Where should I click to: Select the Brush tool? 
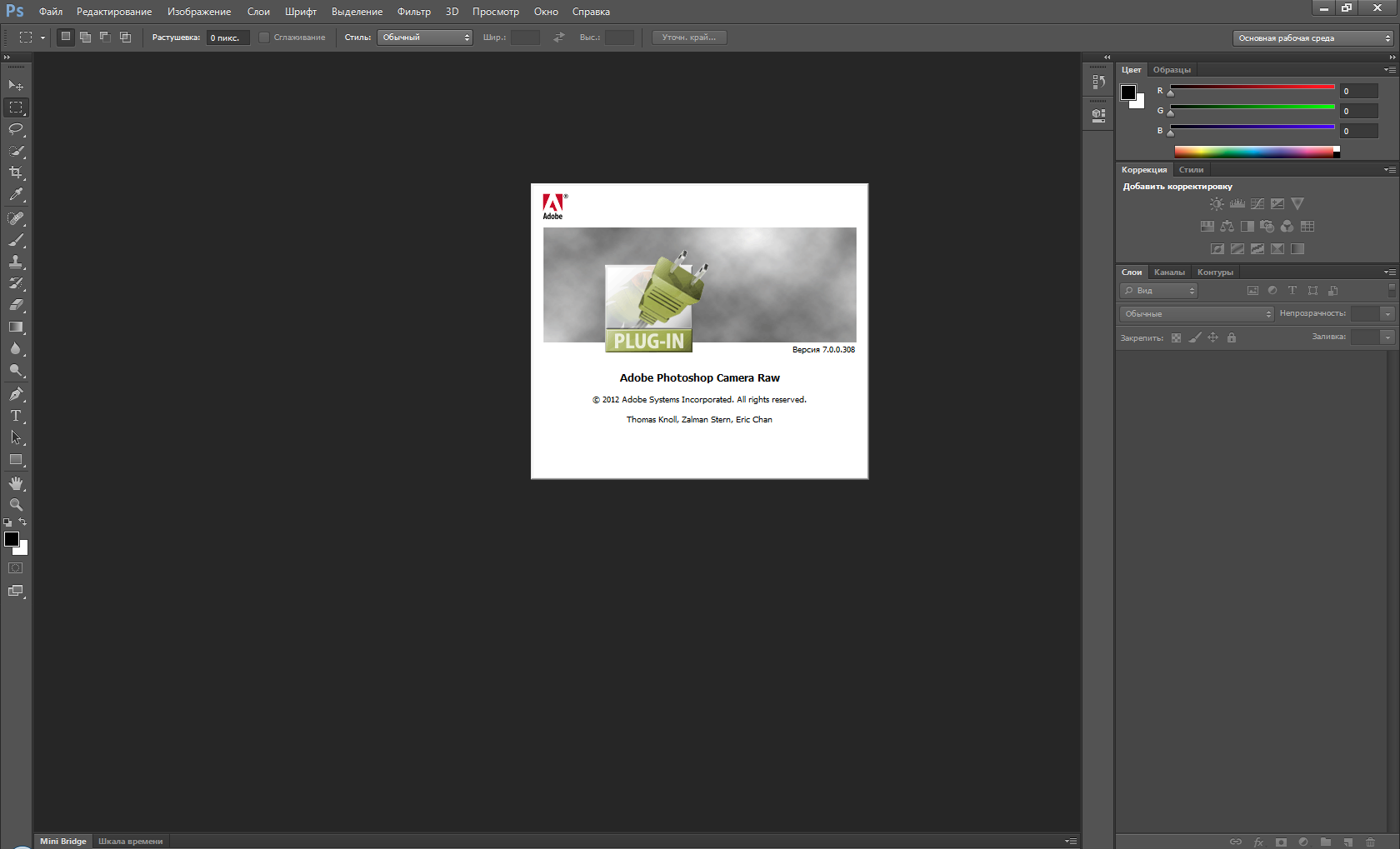tap(16, 240)
